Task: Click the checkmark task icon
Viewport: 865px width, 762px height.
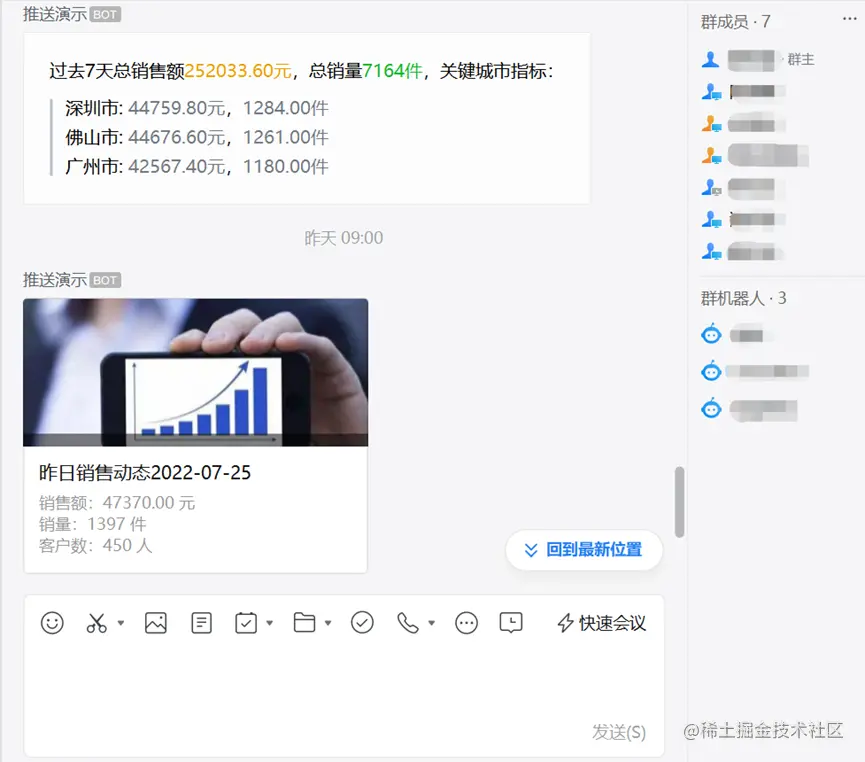Action: point(362,623)
